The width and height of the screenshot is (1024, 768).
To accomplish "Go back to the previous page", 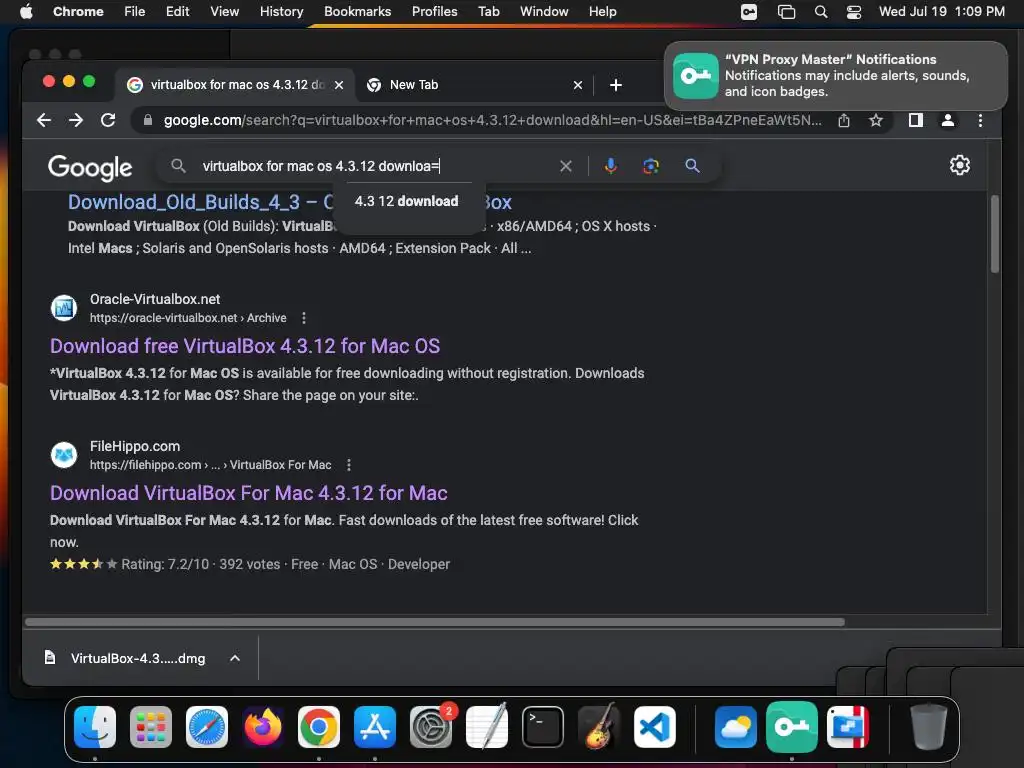I will coord(44,120).
